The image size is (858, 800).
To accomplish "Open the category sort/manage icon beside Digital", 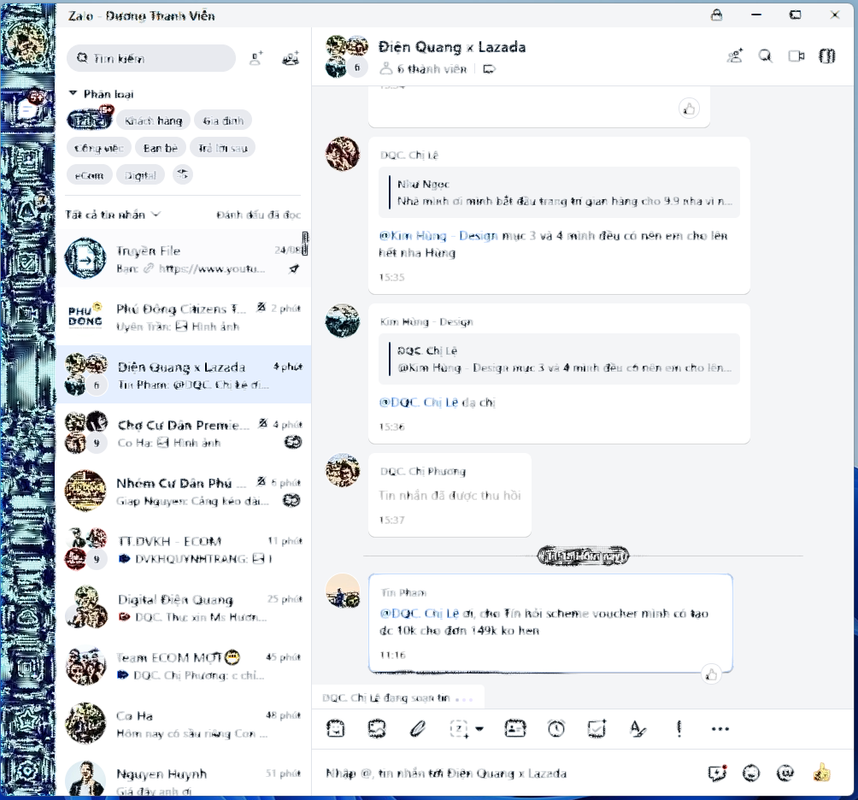I will click(182, 175).
